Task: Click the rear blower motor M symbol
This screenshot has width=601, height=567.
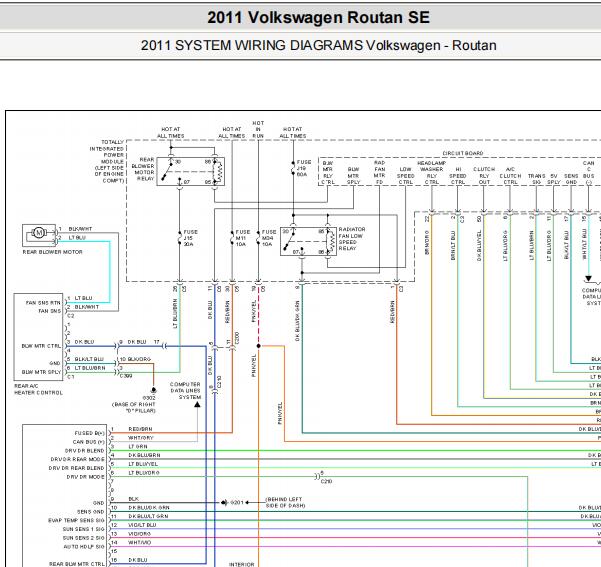Action: click(x=38, y=232)
